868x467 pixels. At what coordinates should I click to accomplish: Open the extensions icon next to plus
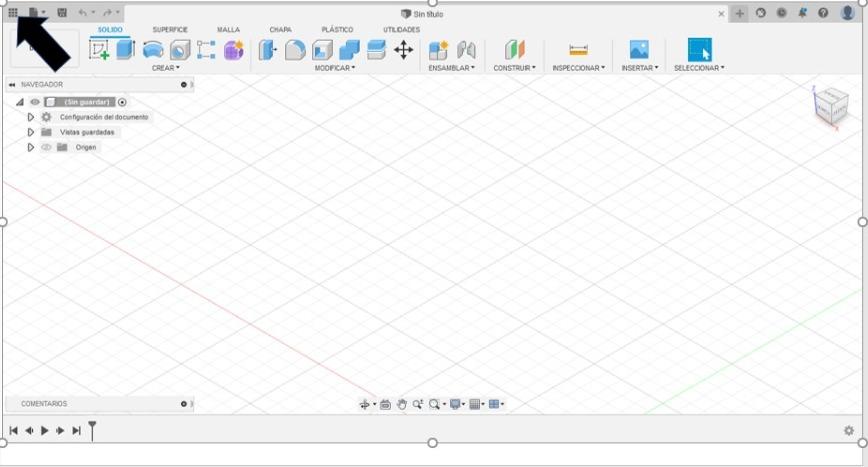tap(761, 12)
